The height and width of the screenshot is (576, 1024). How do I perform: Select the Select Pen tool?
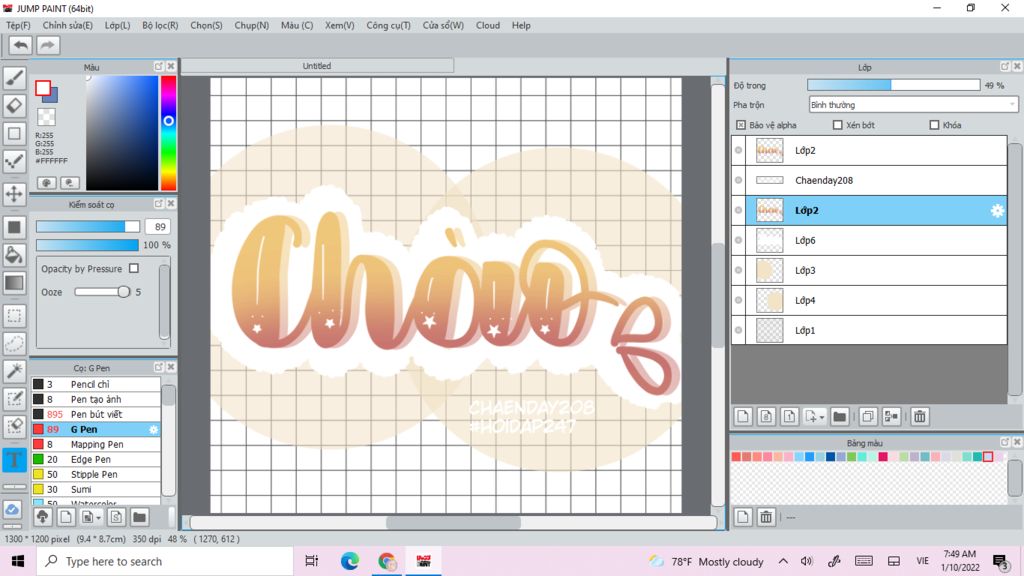tap(14, 399)
